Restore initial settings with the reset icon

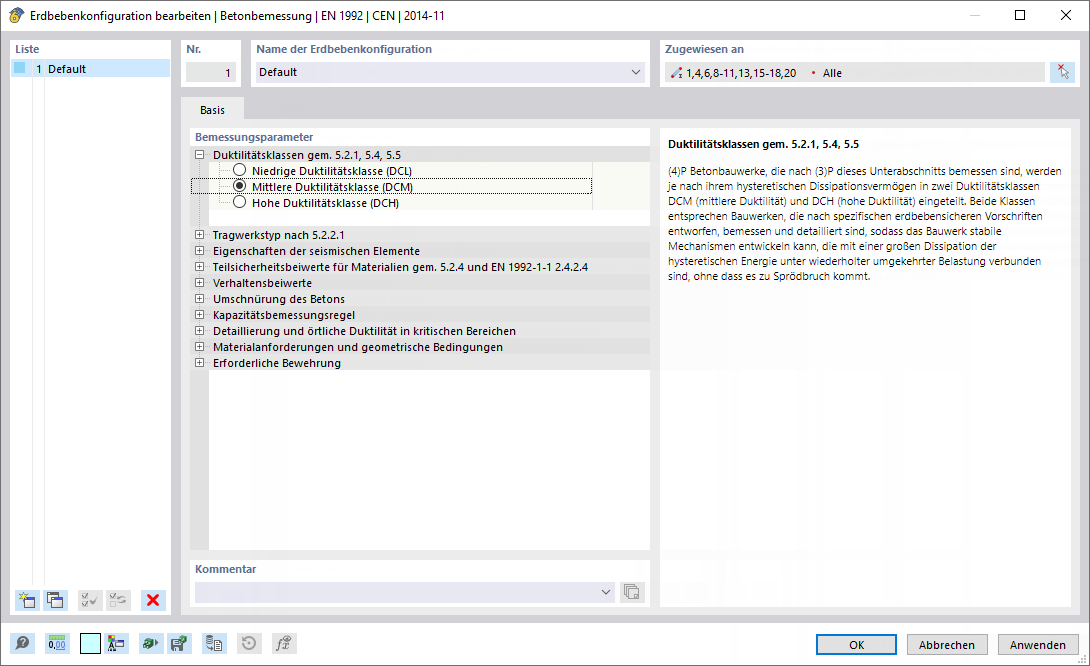coord(248,643)
